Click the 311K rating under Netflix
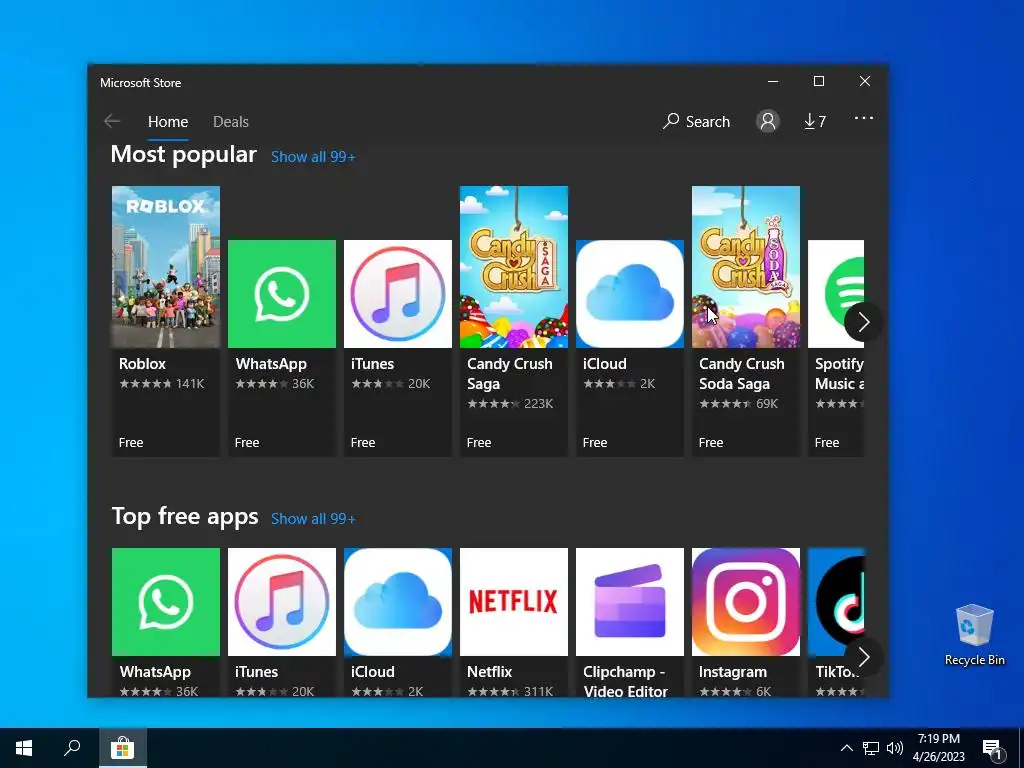Image resolution: width=1024 pixels, height=768 pixels. coord(539,692)
